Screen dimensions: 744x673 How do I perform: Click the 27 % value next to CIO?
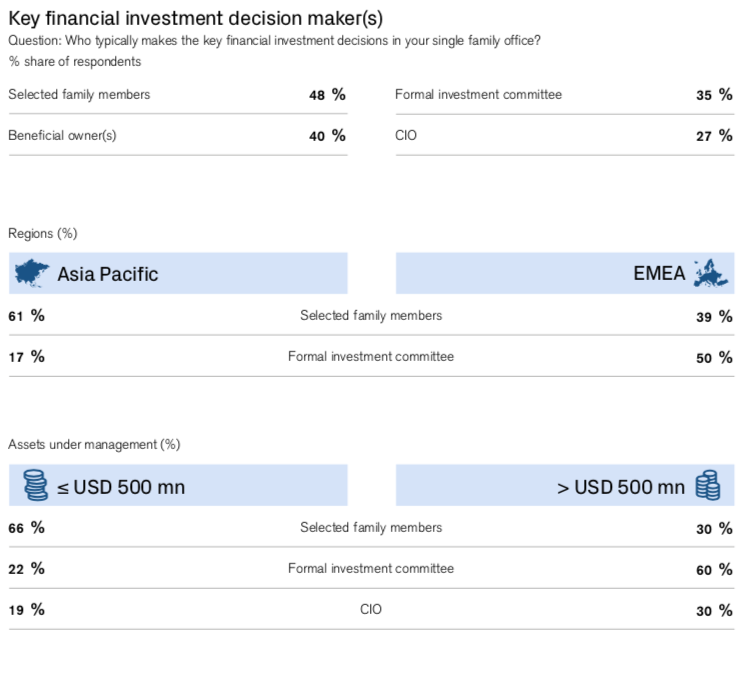point(714,136)
